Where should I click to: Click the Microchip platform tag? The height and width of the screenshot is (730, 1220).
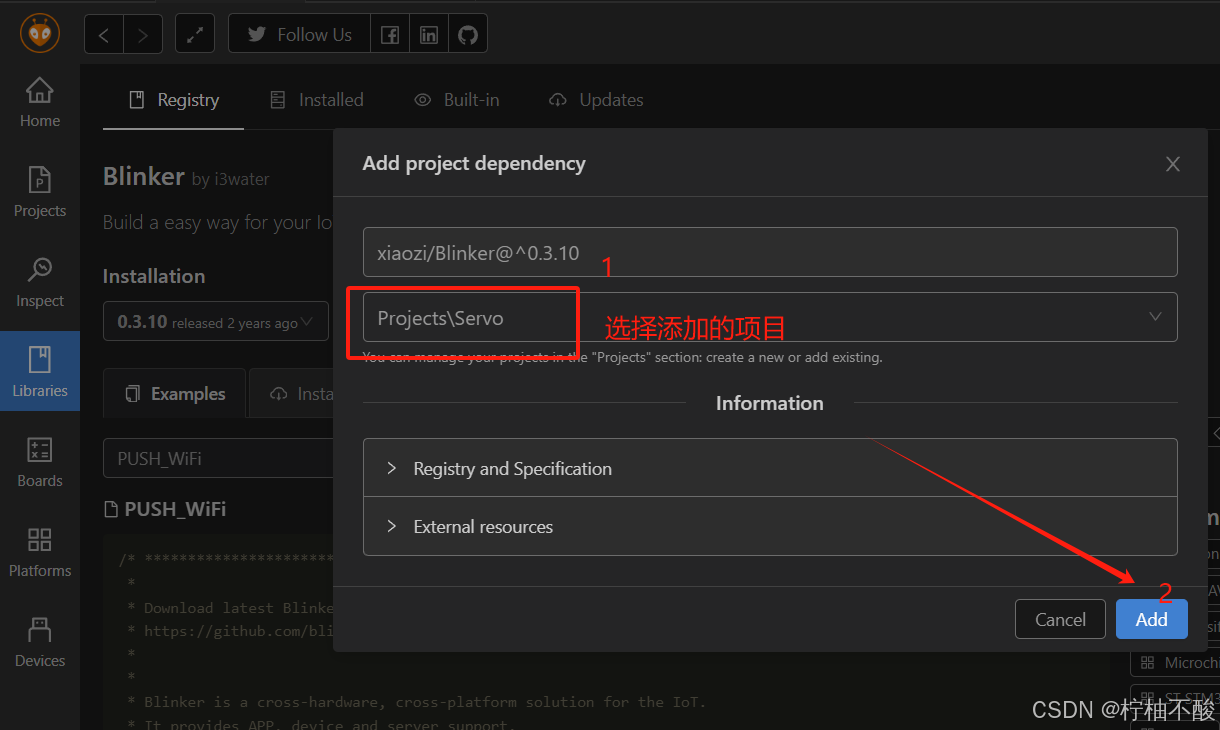pos(1176,663)
